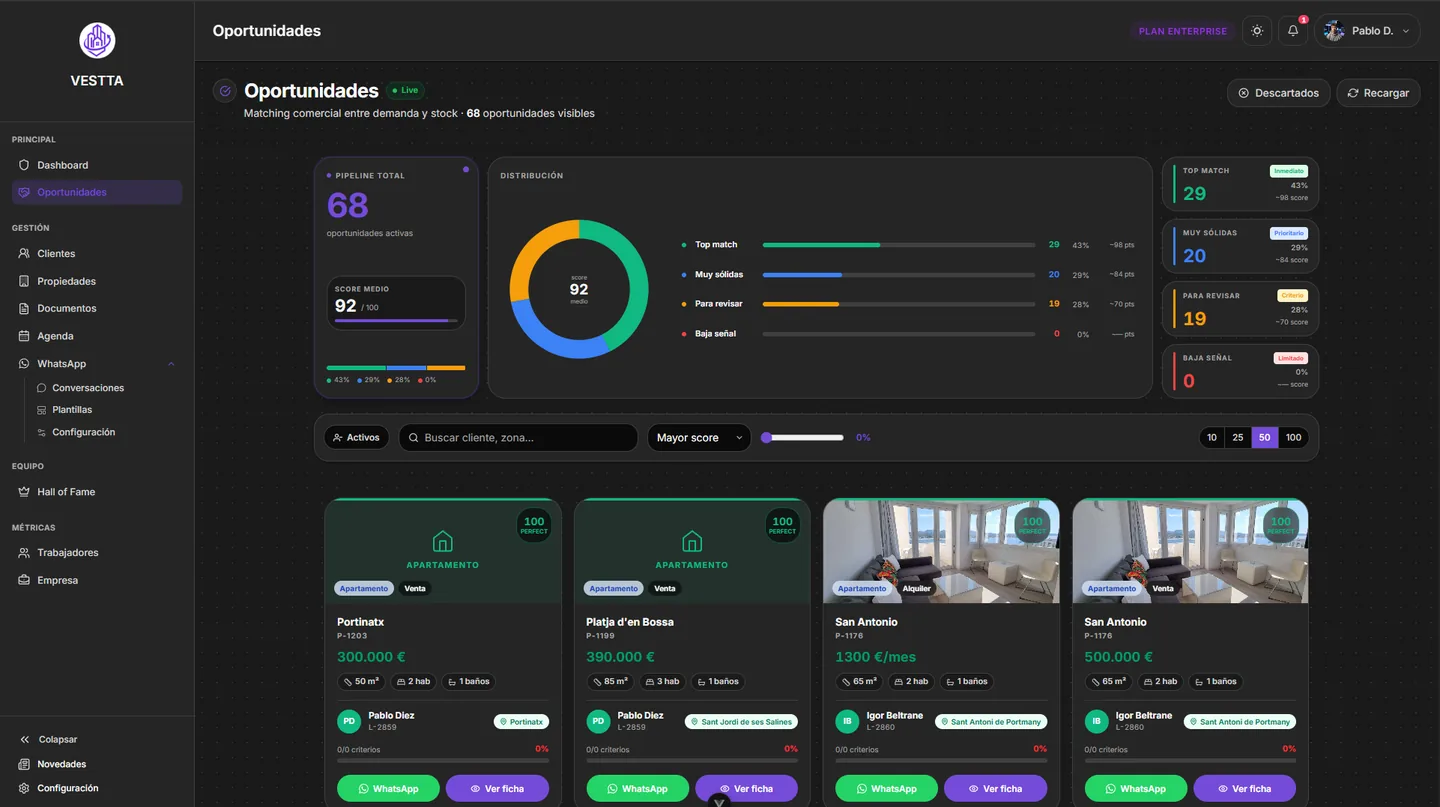
Task: Click WhatsApp on the 1300 €/mes card
Action: point(886,789)
